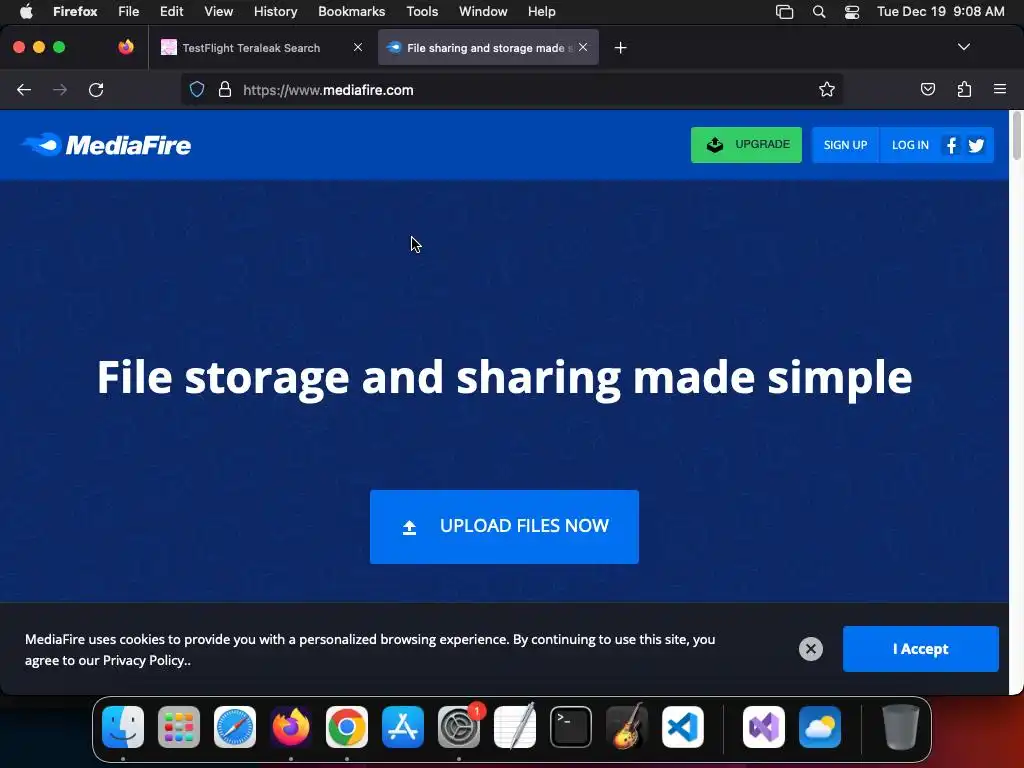Viewport: 1024px width, 768px height.
Task: Open Visual Studio Code from Dock
Action: (x=682, y=726)
